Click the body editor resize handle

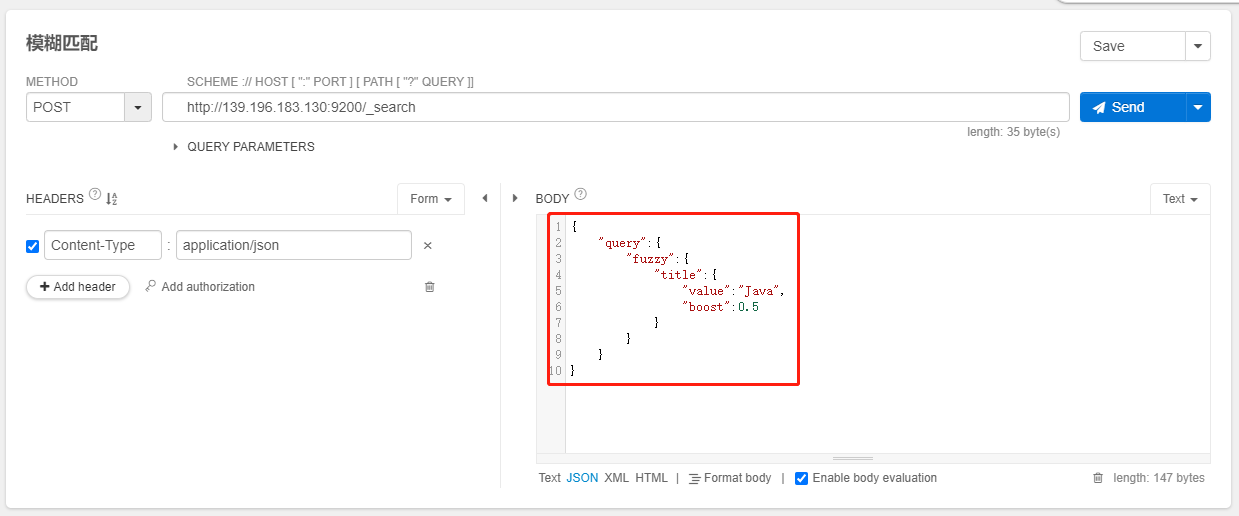[x=853, y=458]
